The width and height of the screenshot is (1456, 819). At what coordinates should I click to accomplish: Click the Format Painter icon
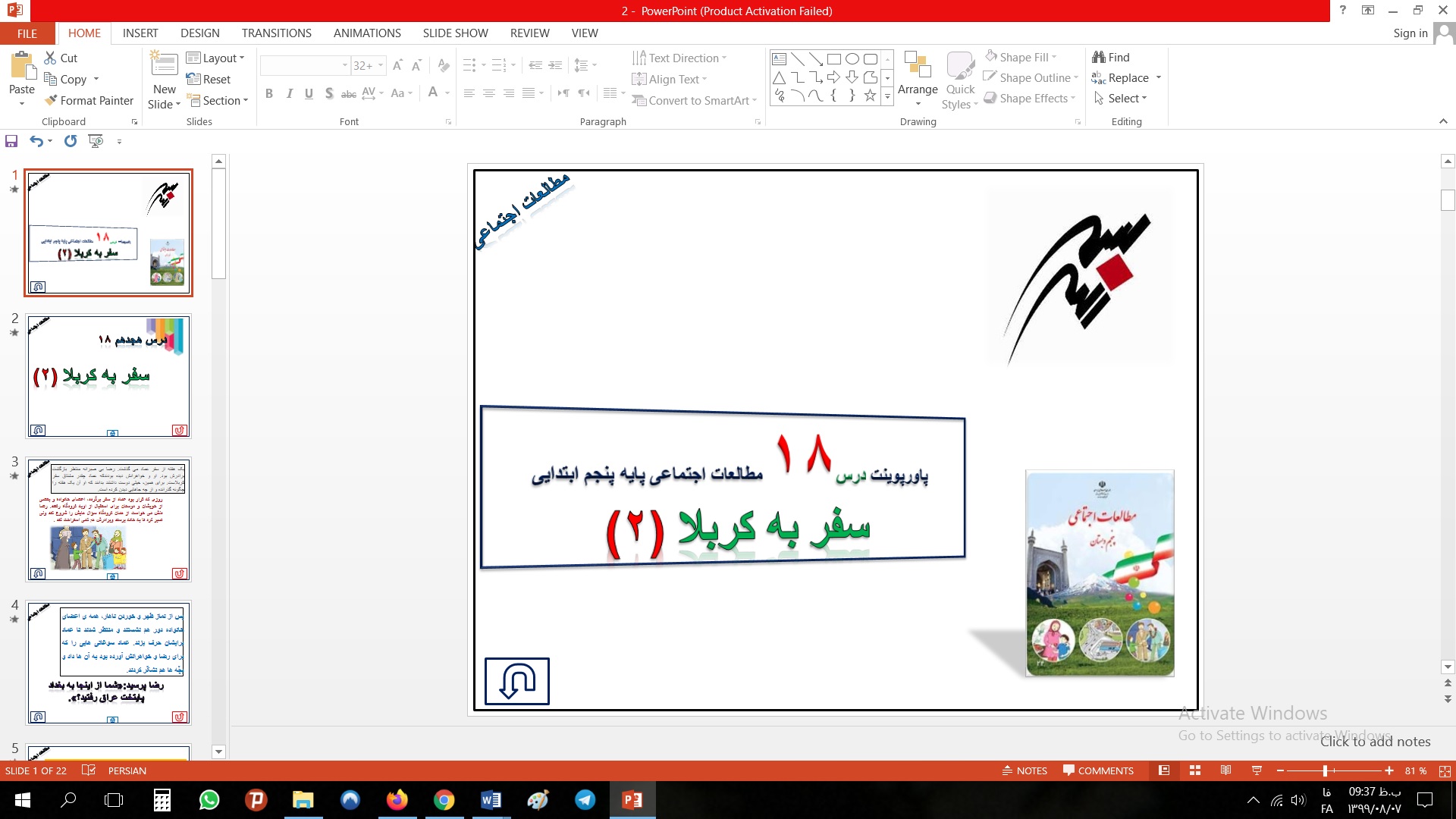(x=52, y=100)
